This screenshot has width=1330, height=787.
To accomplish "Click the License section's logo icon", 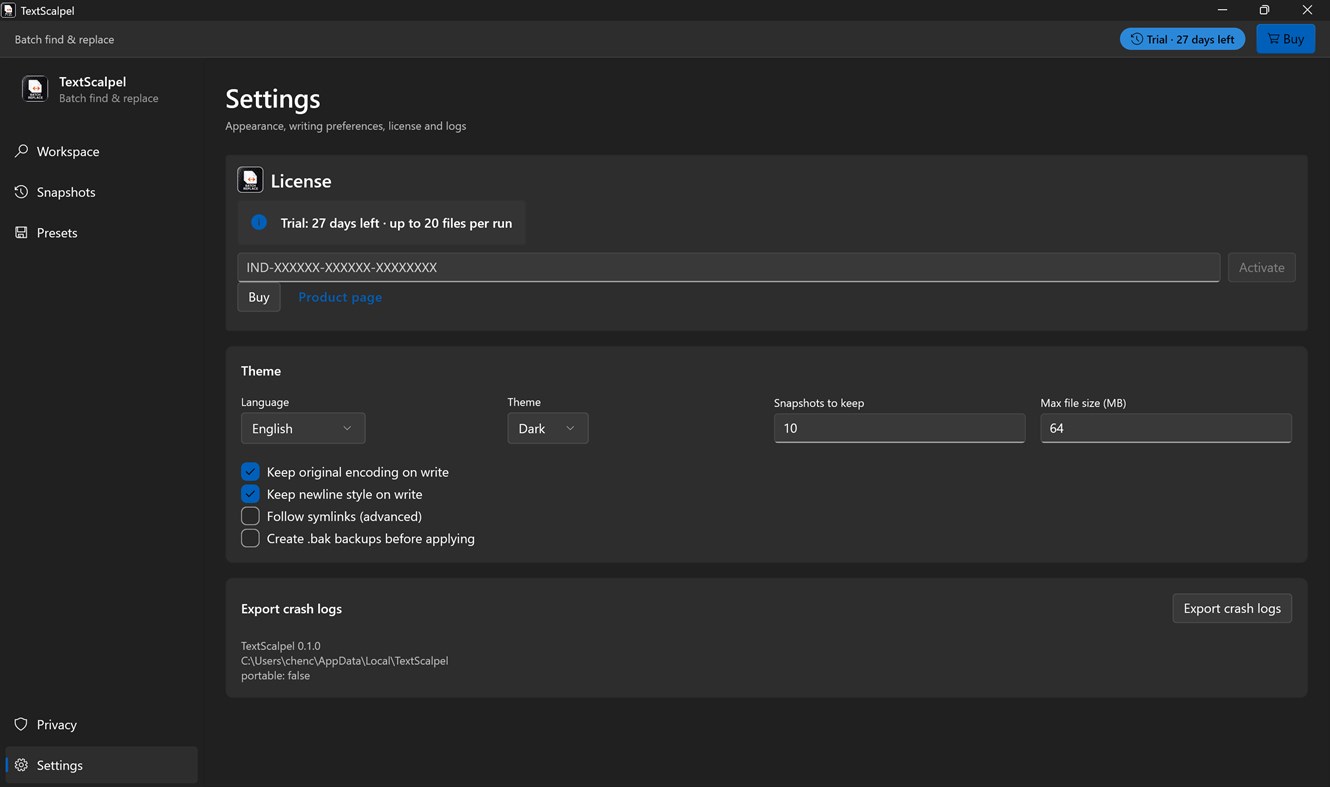I will pyautogui.click(x=250, y=180).
